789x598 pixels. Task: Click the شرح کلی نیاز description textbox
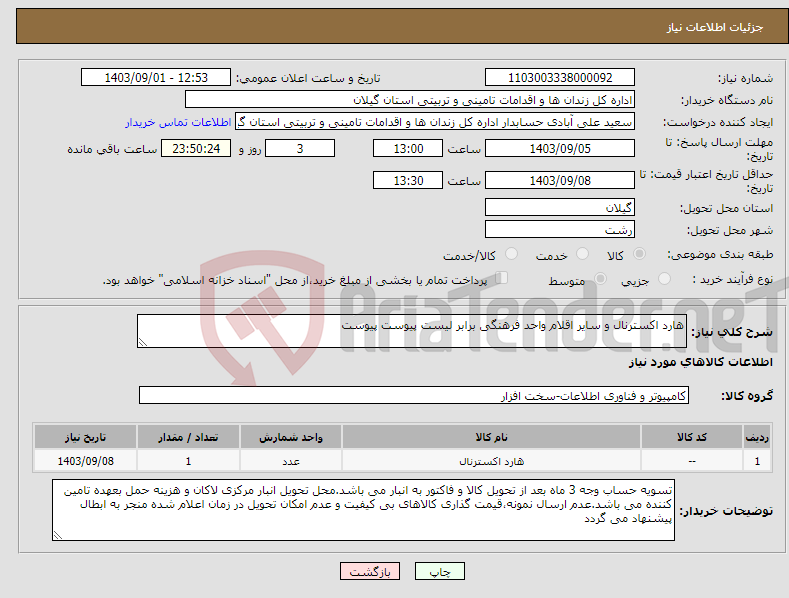[412, 331]
